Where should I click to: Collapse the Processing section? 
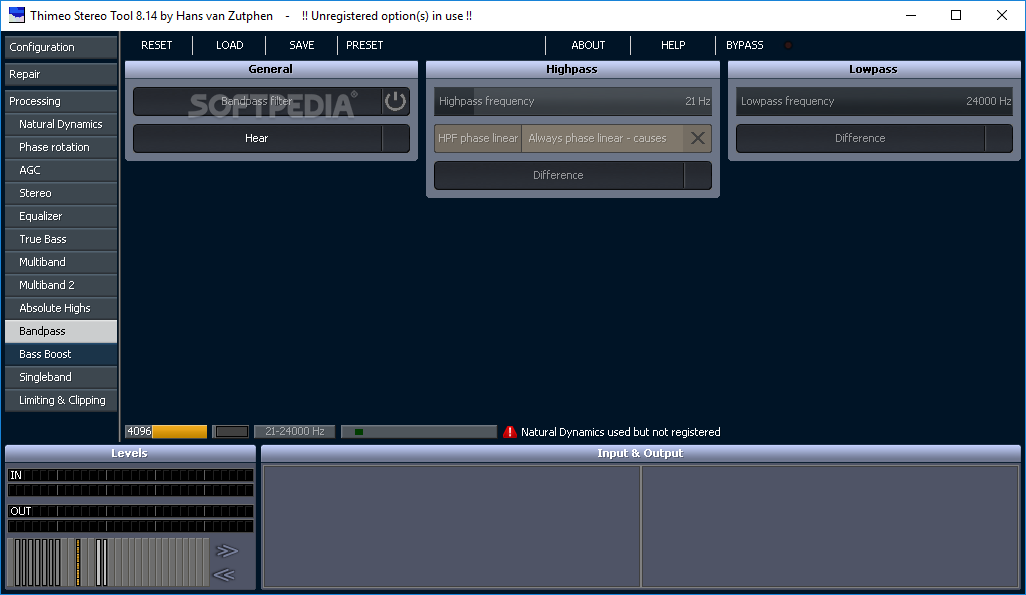click(x=61, y=101)
